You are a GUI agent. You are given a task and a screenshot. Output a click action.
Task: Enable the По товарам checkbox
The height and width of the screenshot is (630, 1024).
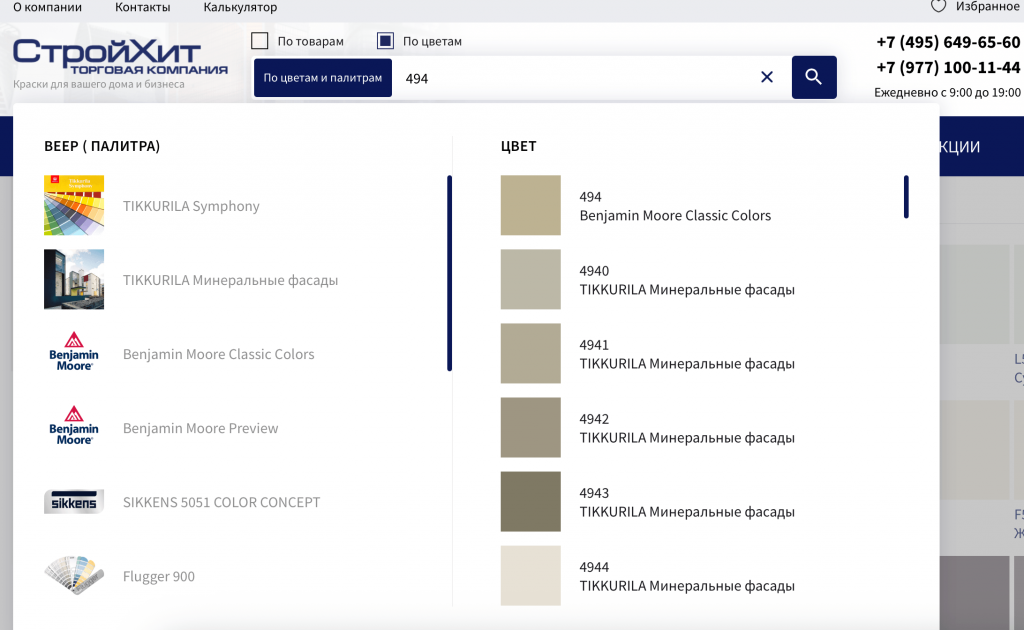(x=260, y=40)
